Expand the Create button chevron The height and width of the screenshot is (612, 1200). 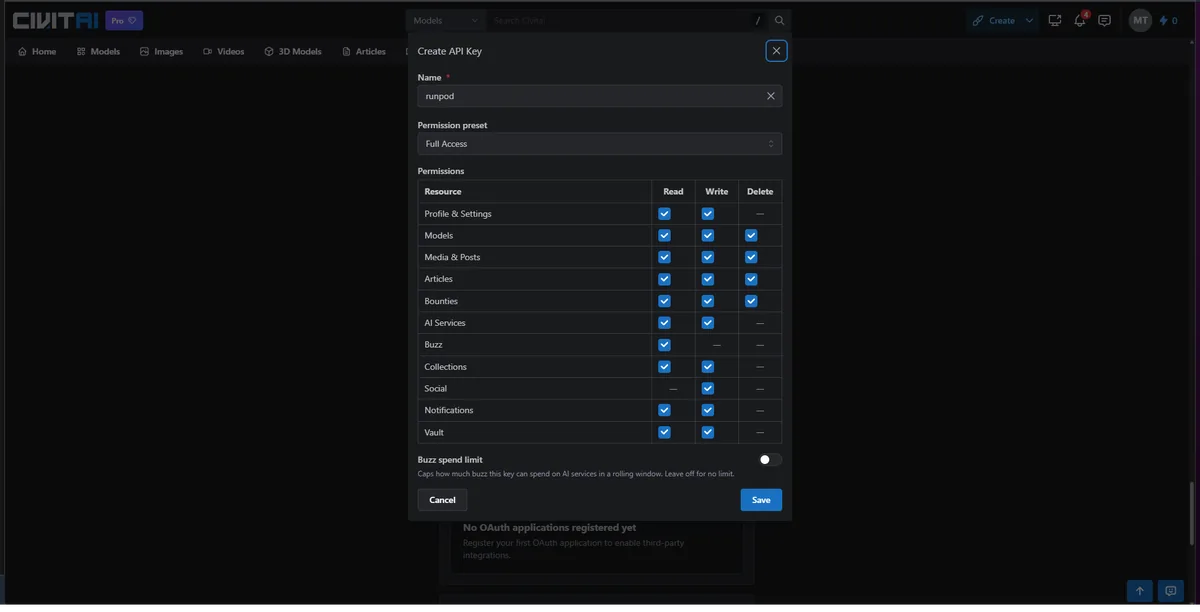pyautogui.click(x=1030, y=20)
